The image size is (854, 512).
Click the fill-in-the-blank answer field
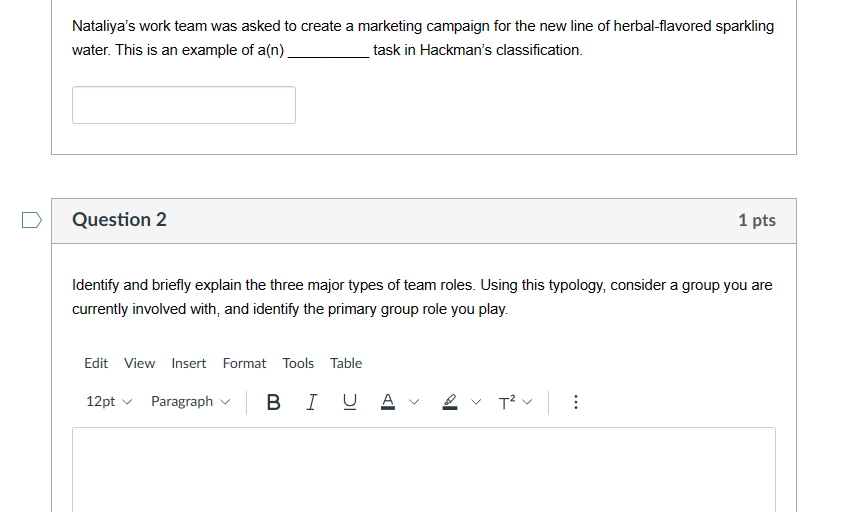[184, 105]
